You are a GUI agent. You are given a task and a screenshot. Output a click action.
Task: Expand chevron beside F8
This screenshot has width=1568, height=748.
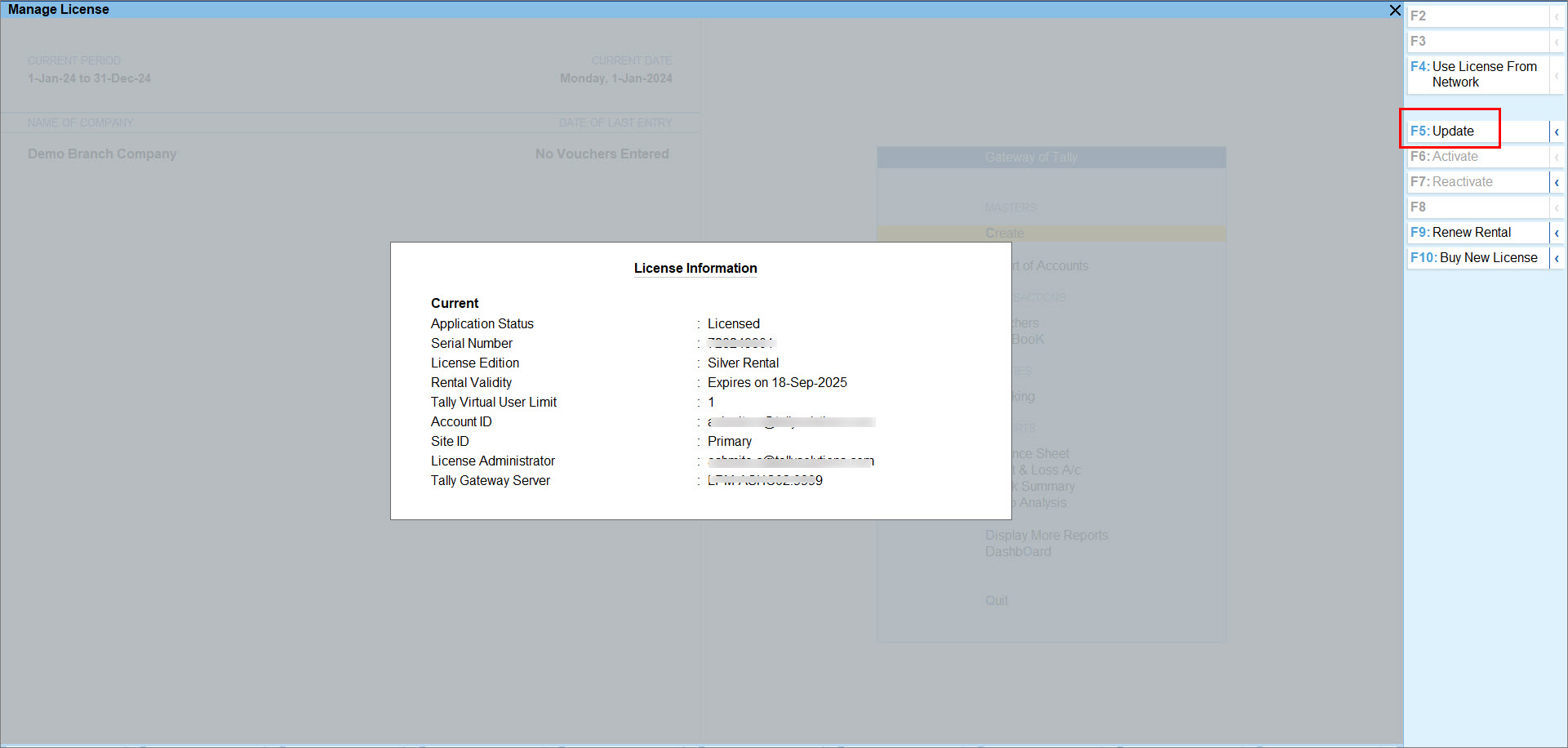coord(1557,207)
